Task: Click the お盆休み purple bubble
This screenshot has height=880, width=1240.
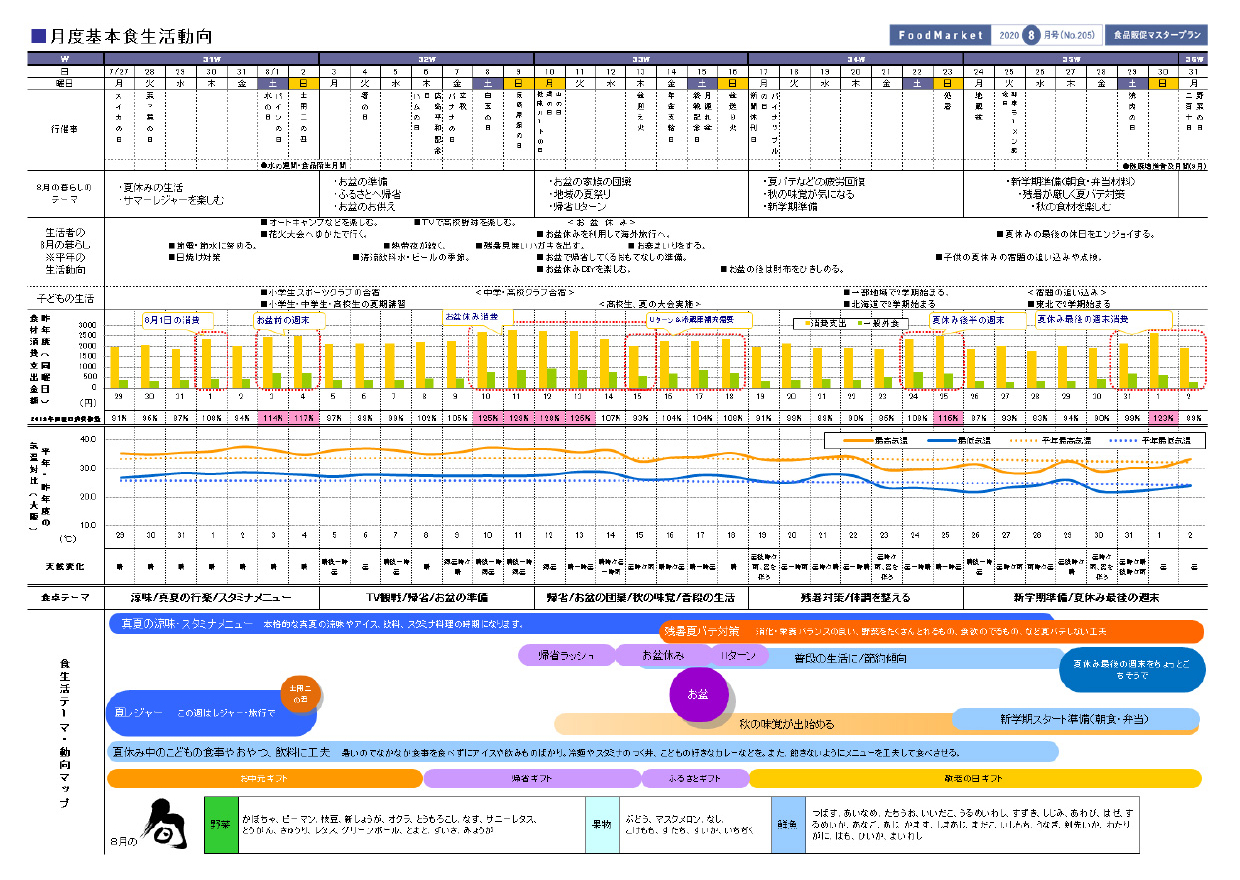Action: [x=662, y=655]
